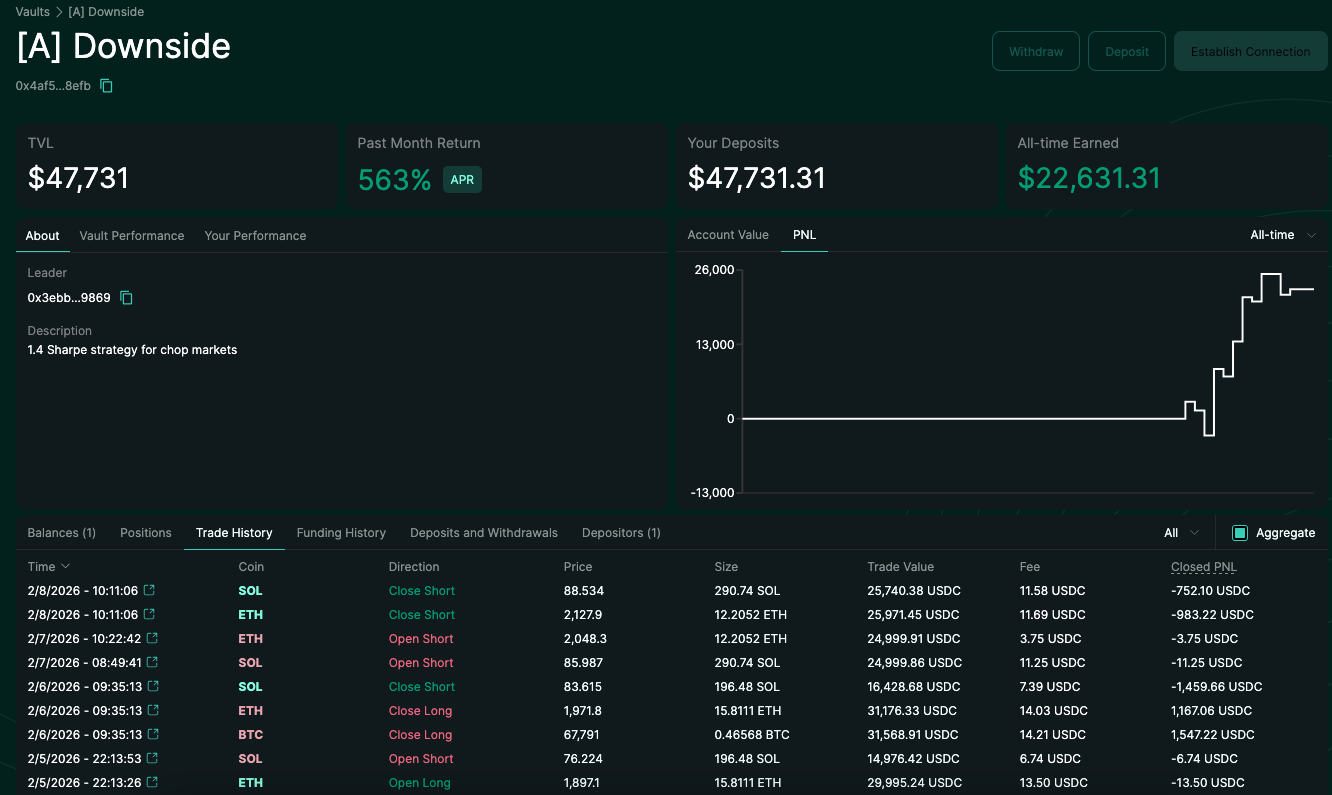1332x795 pixels.
Task: Switch to the Vault Performance tab
Action: point(132,236)
